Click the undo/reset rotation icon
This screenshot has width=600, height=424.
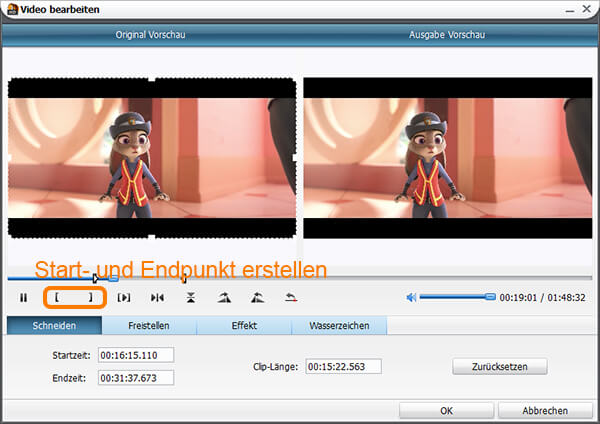coord(291,297)
